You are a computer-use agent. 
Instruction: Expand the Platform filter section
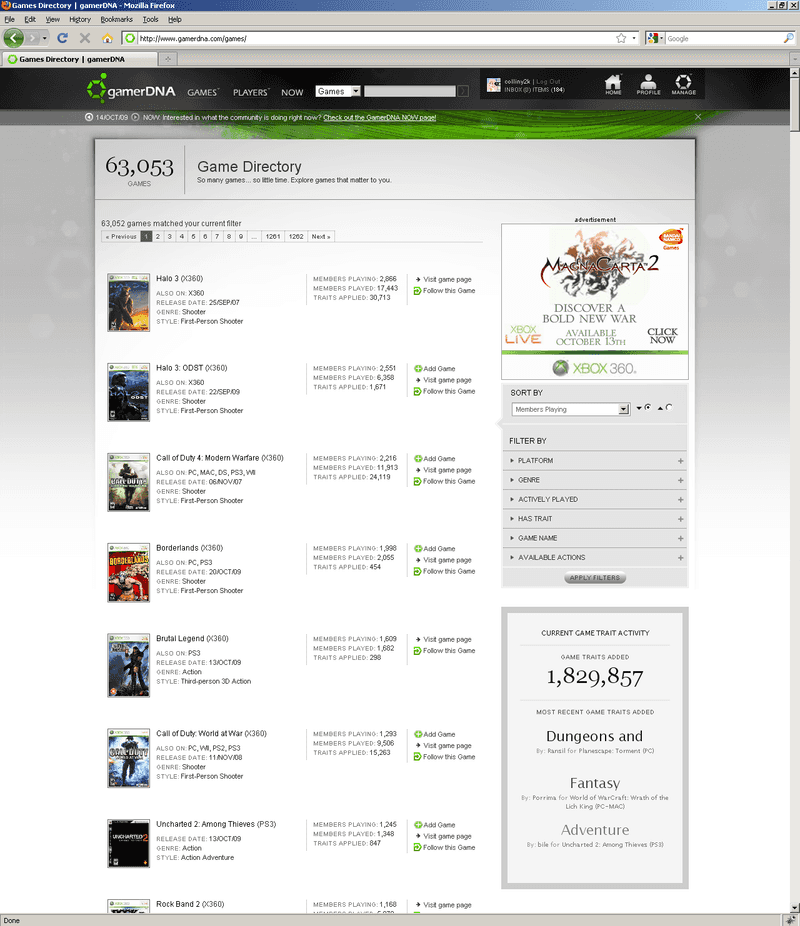click(680, 461)
